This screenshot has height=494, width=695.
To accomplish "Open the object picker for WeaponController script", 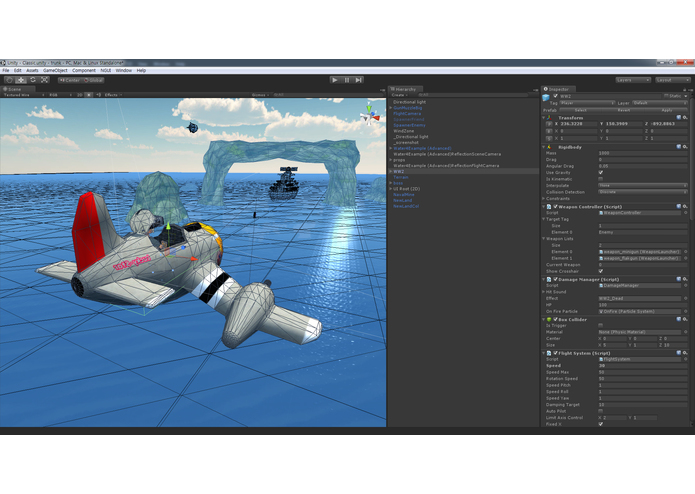I will tap(686, 213).
